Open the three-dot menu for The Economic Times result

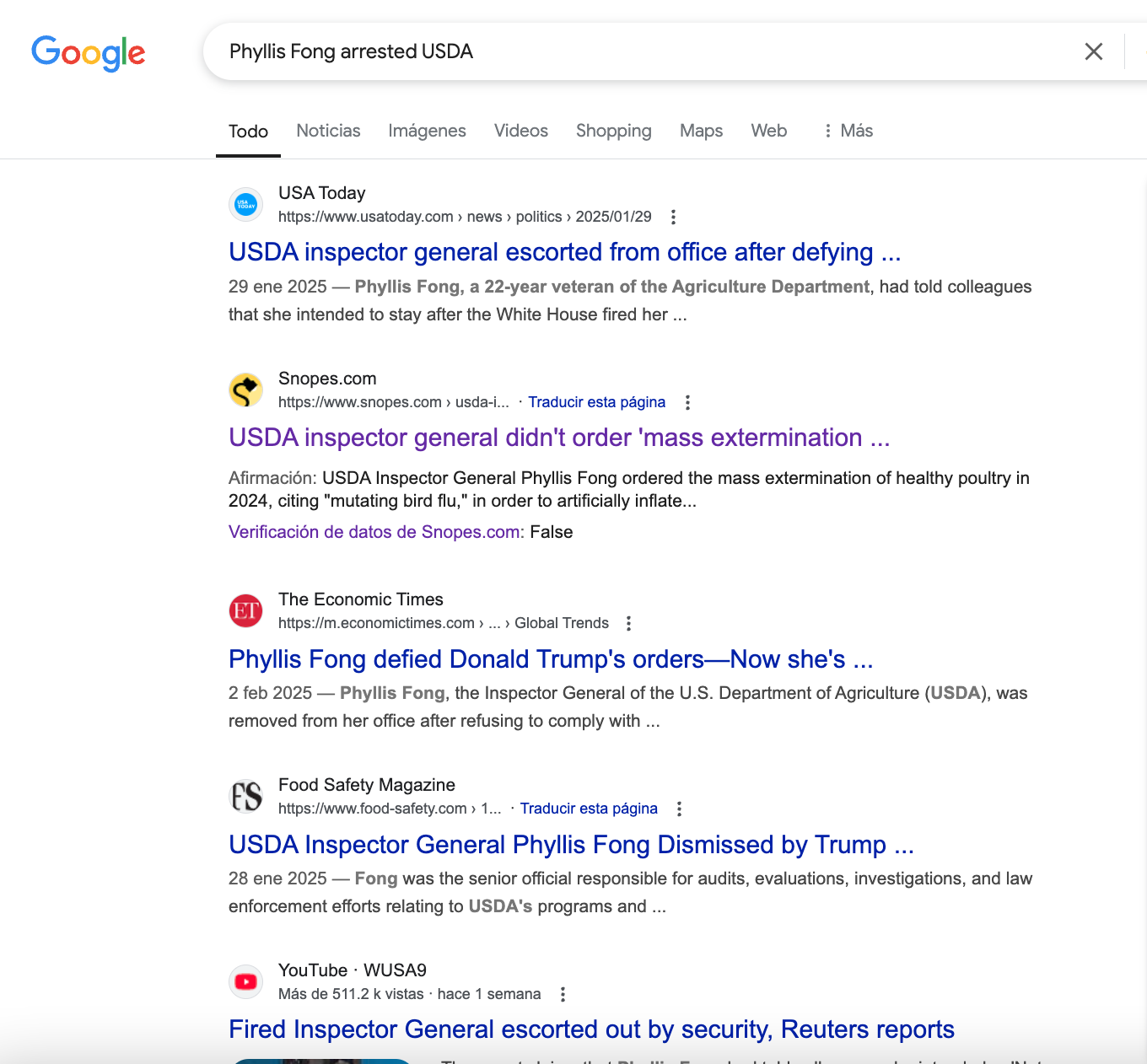coord(628,623)
